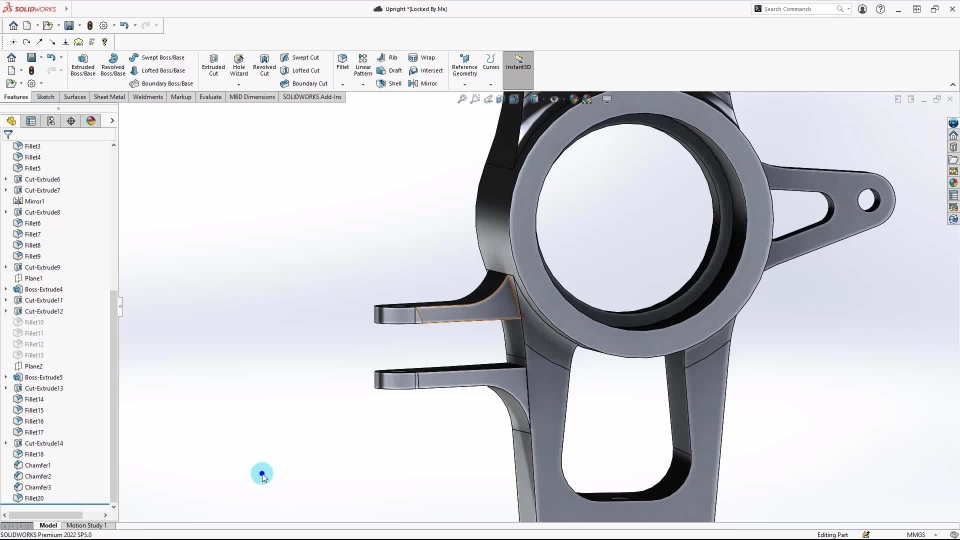Click the Extruded Boss/Base tool
The image size is (960, 540).
pos(83,65)
